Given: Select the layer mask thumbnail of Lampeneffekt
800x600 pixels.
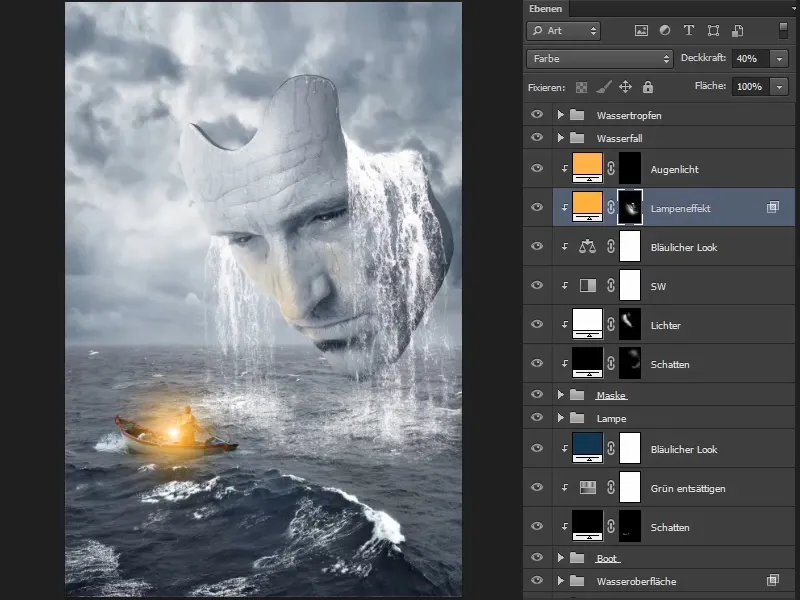Looking at the screenshot, I should (x=630, y=207).
